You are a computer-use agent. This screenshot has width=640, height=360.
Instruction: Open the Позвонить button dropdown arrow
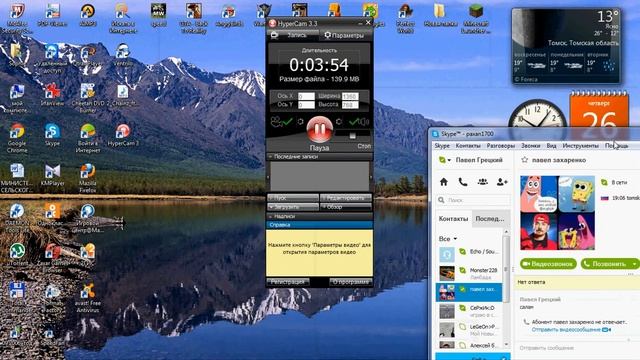[635, 264]
